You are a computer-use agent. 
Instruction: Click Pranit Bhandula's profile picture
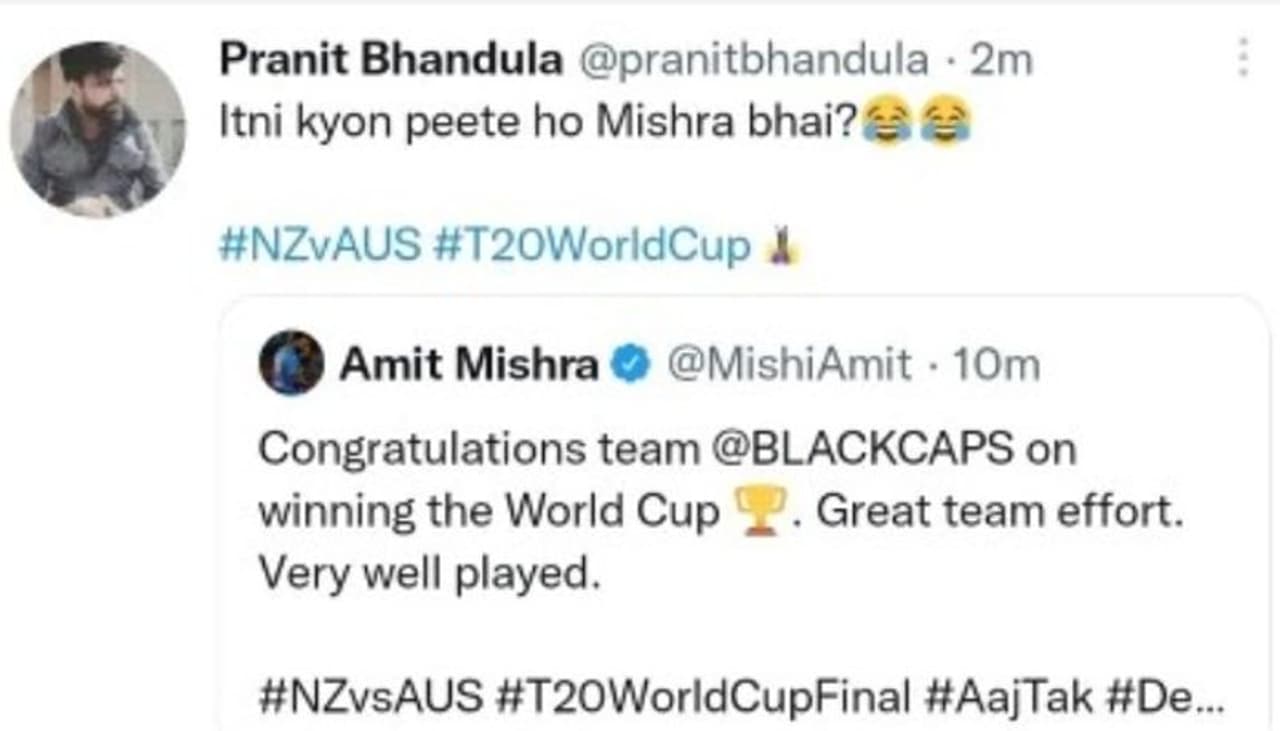coord(97,128)
